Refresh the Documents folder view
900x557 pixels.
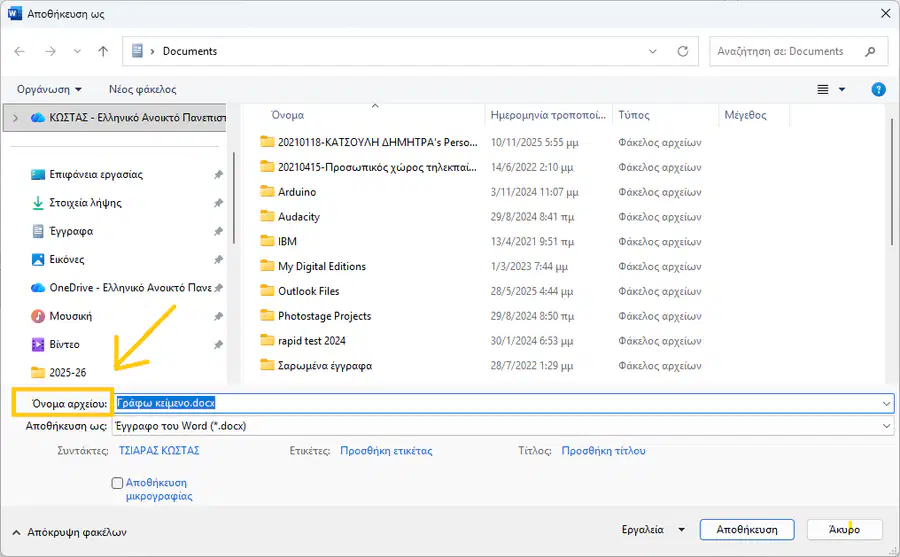pos(682,51)
